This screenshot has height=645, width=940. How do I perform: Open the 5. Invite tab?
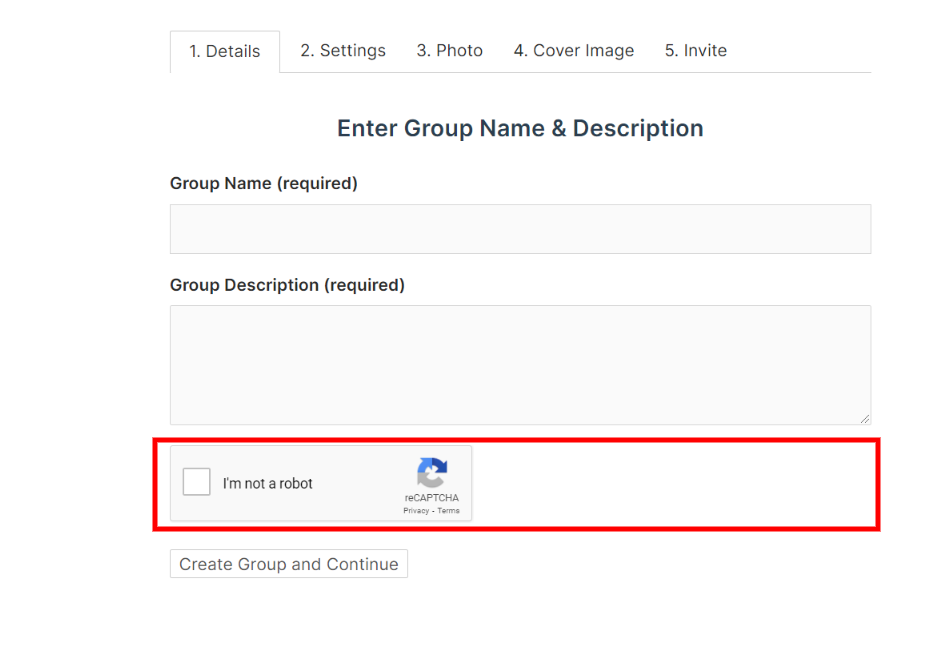point(695,51)
